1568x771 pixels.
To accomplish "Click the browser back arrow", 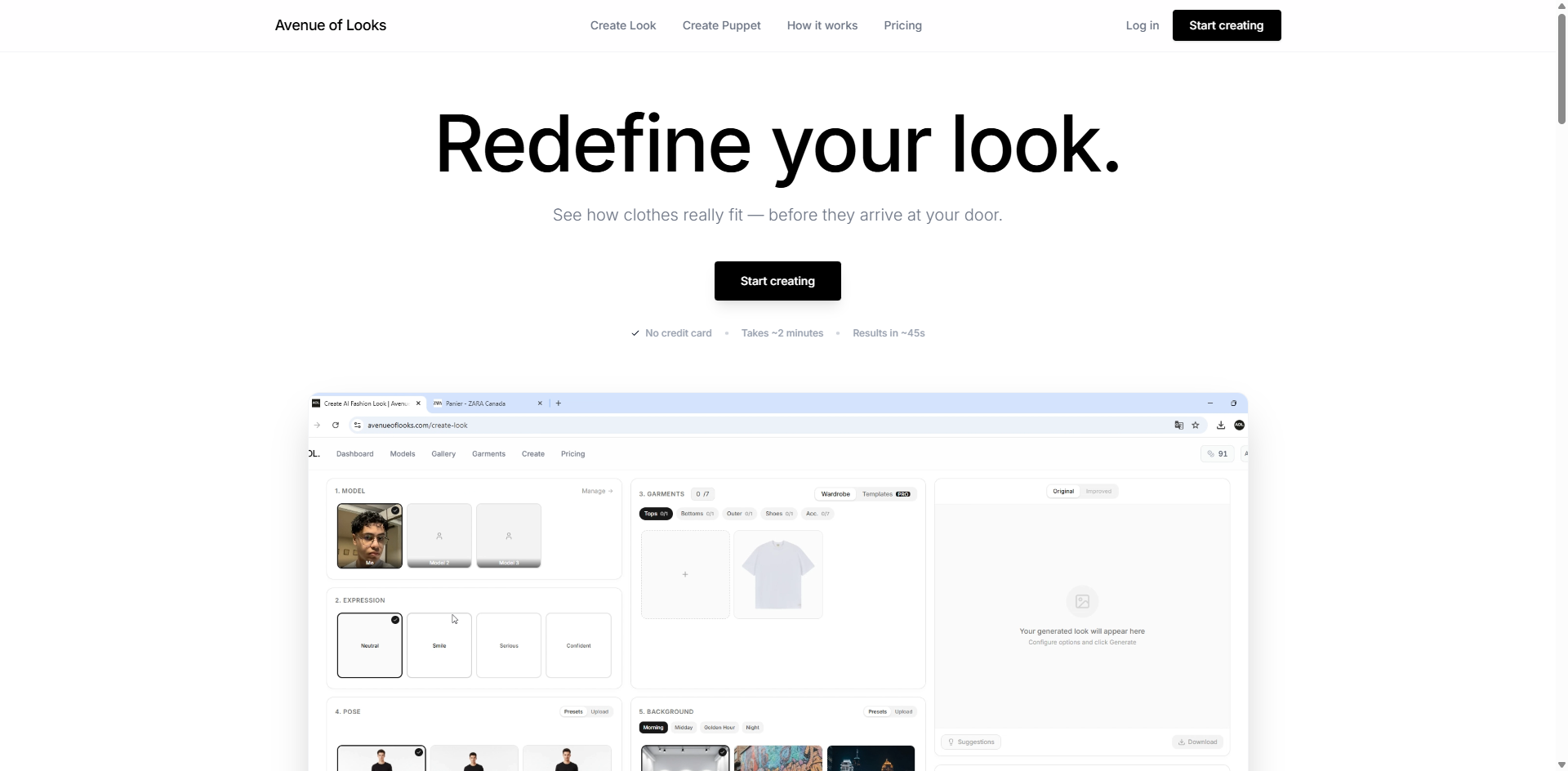I will [316, 425].
